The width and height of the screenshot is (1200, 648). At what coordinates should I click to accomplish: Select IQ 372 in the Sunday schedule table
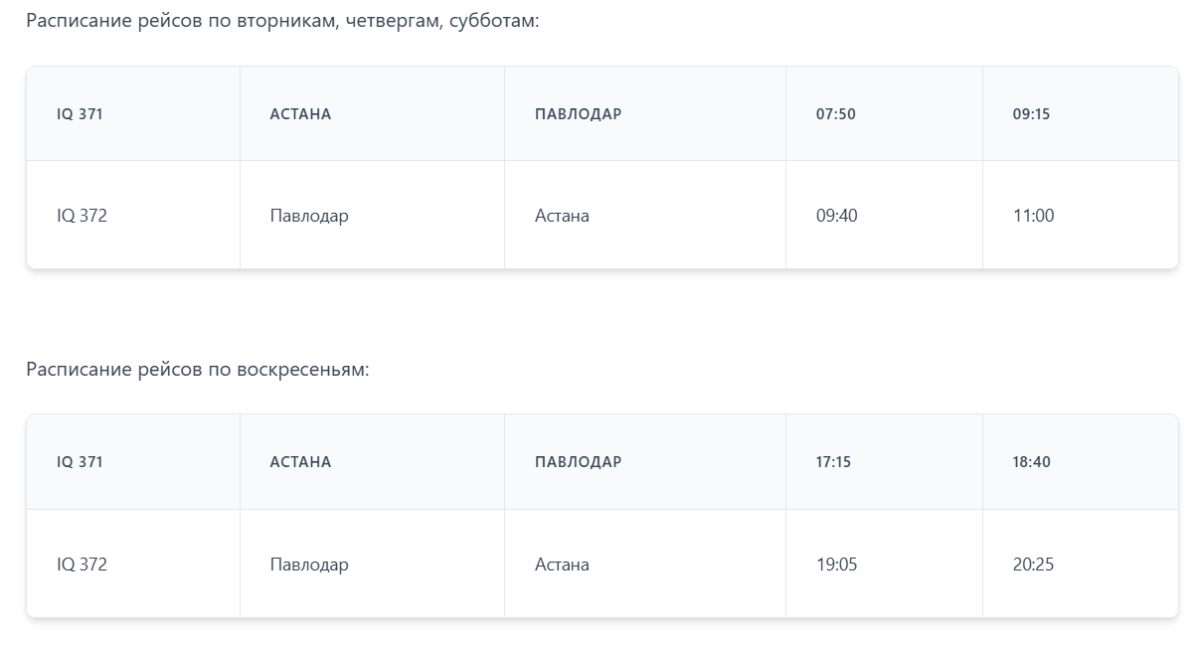[x=133, y=564]
